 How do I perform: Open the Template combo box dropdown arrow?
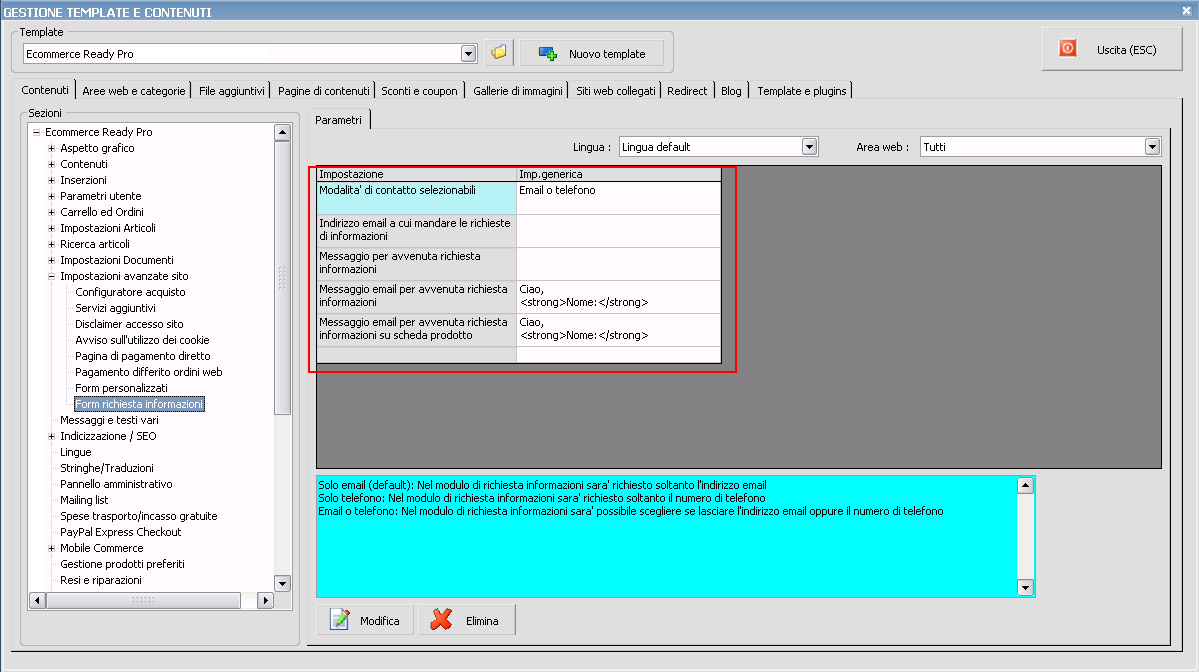pyautogui.click(x=469, y=54)
